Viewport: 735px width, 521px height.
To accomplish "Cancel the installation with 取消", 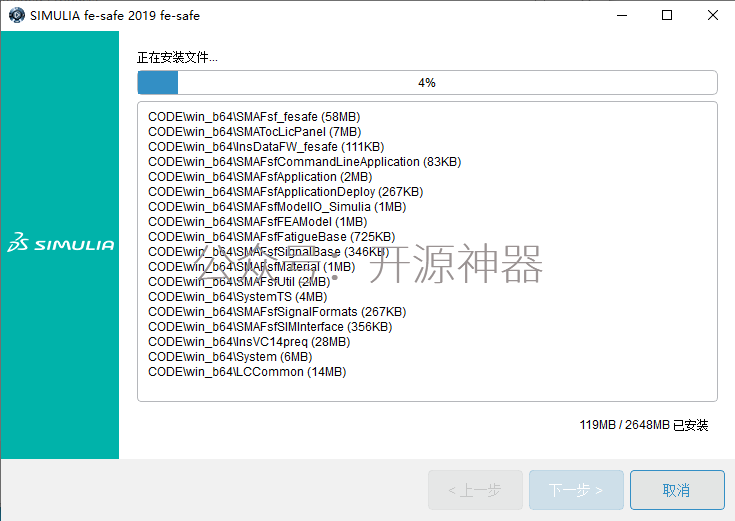I will [677, 490].
